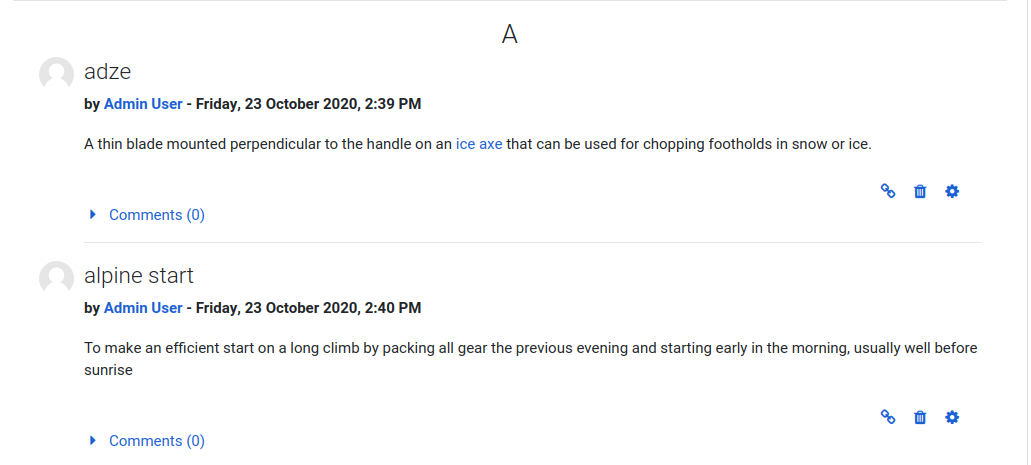Follow the ice axe glossary link
The width and height of the screenshot is (1031, 465).
479,145
